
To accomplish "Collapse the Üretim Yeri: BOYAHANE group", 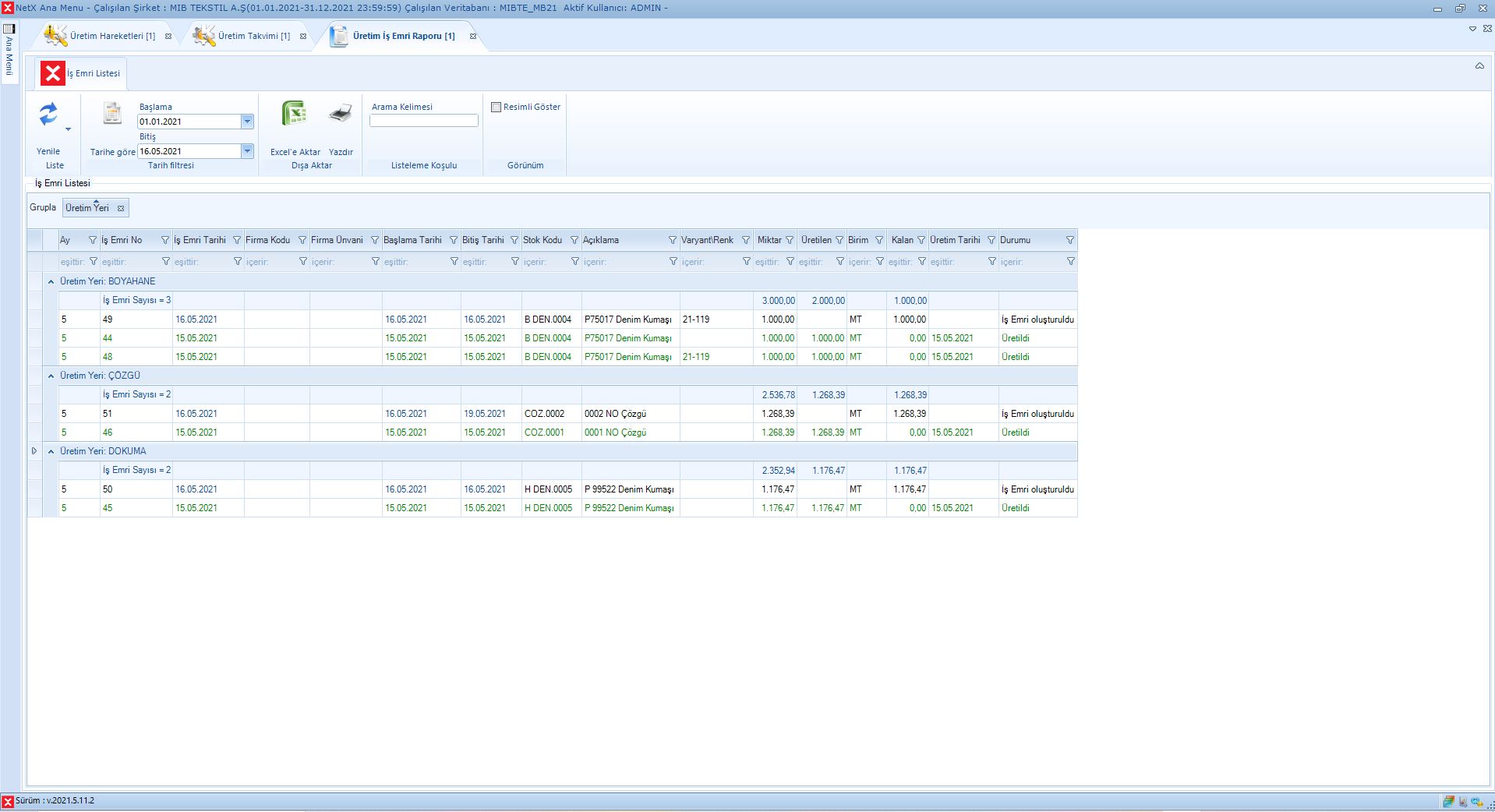I will tap(51, 281).
